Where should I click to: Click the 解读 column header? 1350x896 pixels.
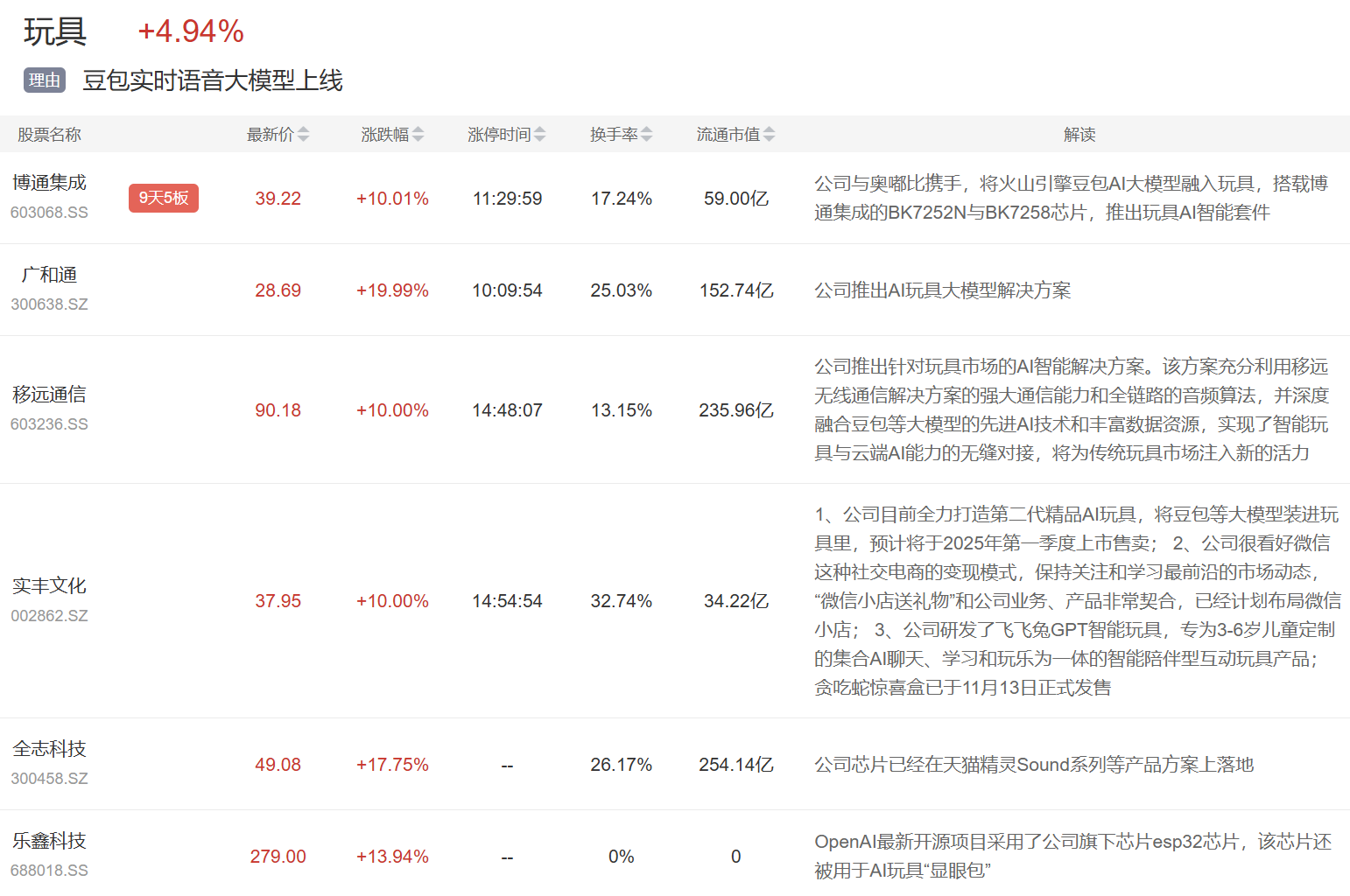coord(1079,135)
